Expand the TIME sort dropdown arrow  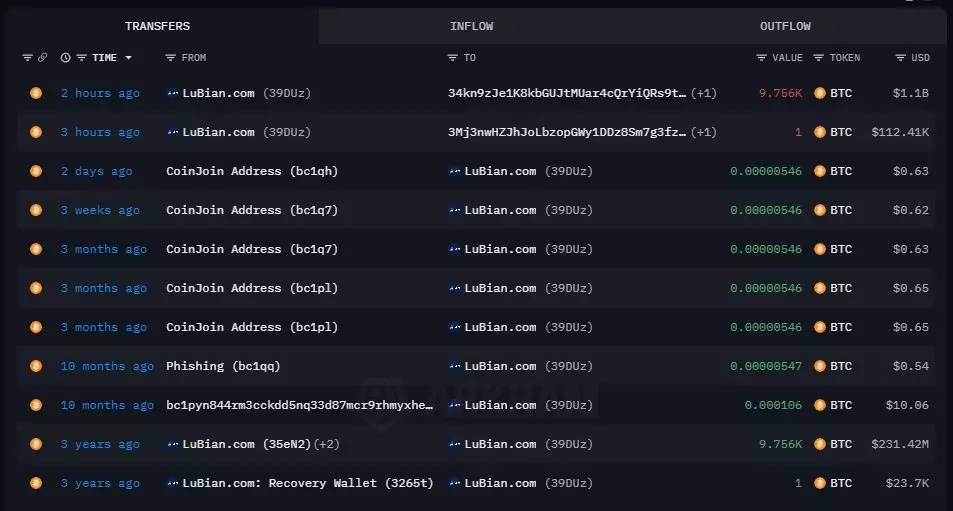point(128,58)
